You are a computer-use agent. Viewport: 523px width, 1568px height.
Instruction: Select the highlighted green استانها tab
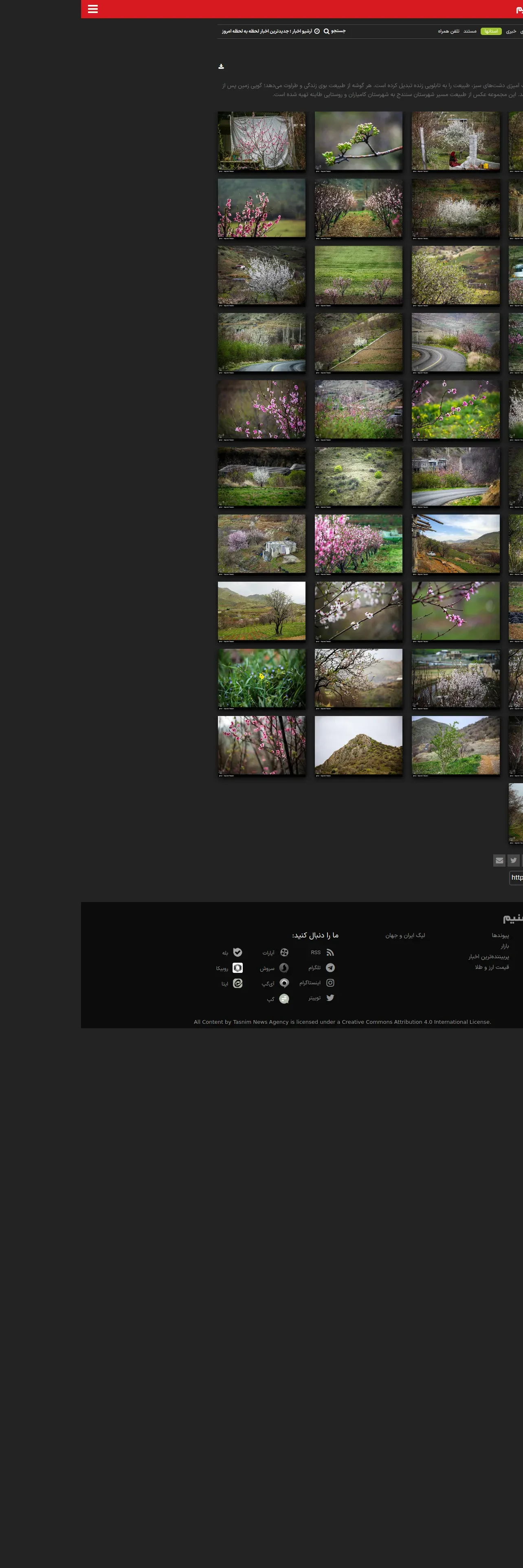click(491, 31)
